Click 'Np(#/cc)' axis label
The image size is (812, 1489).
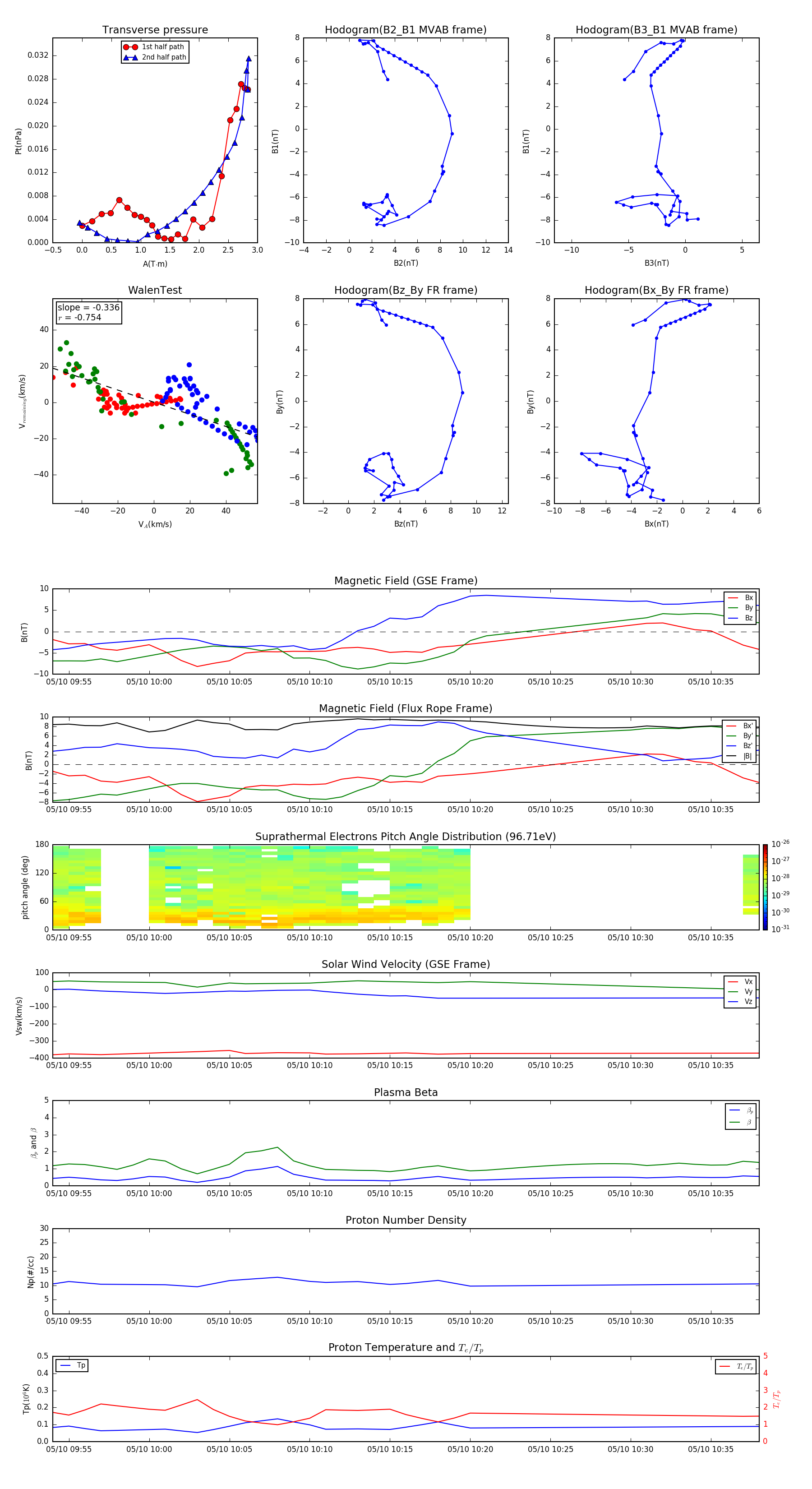pyautogui.click(x=31, y=1272)
